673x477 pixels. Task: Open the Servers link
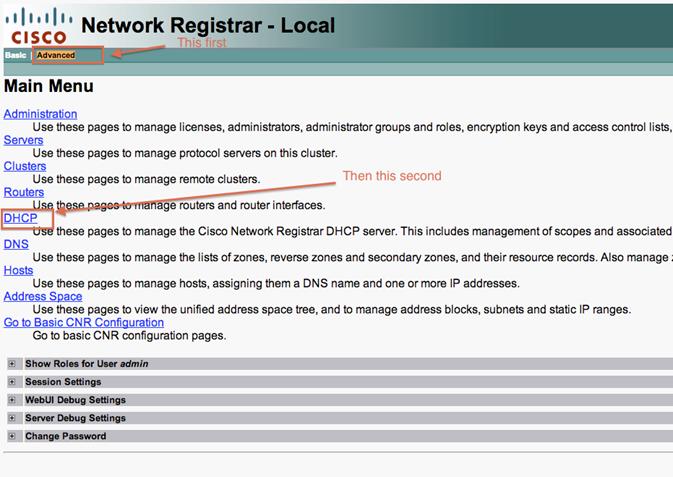tap(24, 140)
